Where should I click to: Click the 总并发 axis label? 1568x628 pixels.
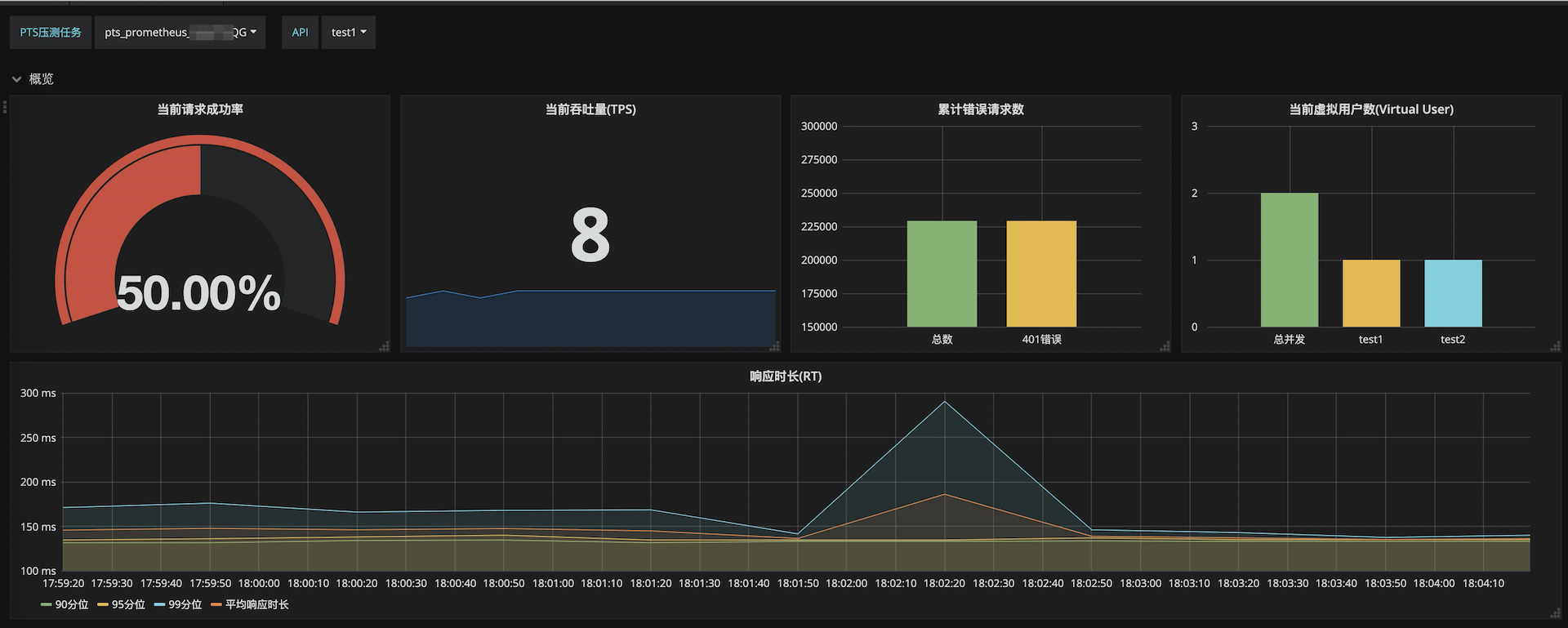tap(1290, 339)
